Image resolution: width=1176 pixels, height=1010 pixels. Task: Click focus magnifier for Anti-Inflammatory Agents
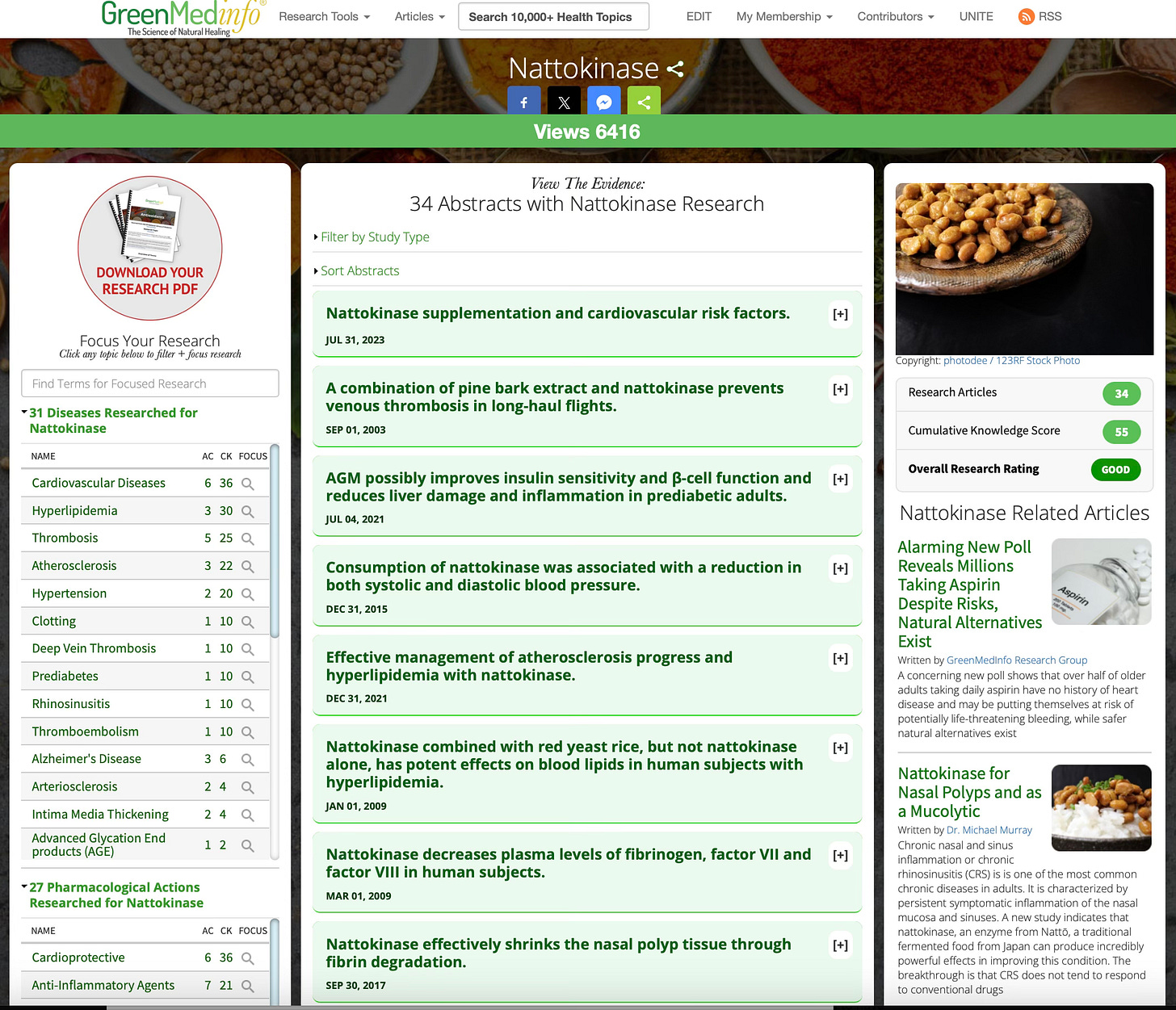click(248, 986)
